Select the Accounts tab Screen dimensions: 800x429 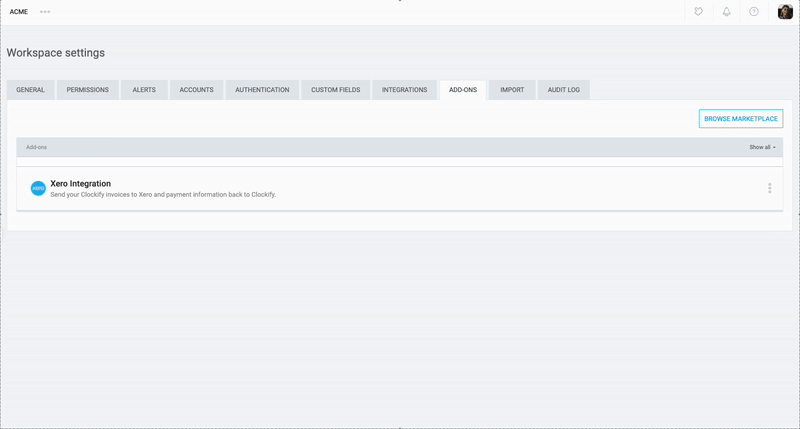click(x=196, y=90)
